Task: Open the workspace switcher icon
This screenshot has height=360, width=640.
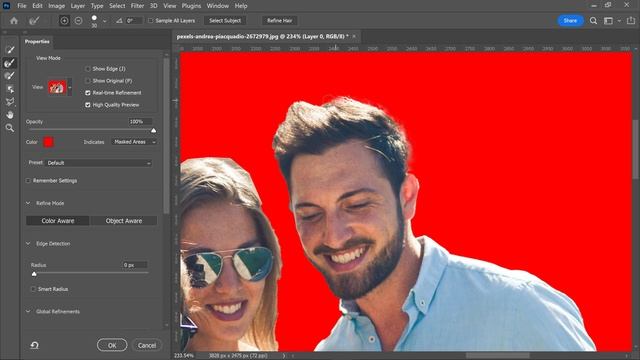Action: (608, 20)
